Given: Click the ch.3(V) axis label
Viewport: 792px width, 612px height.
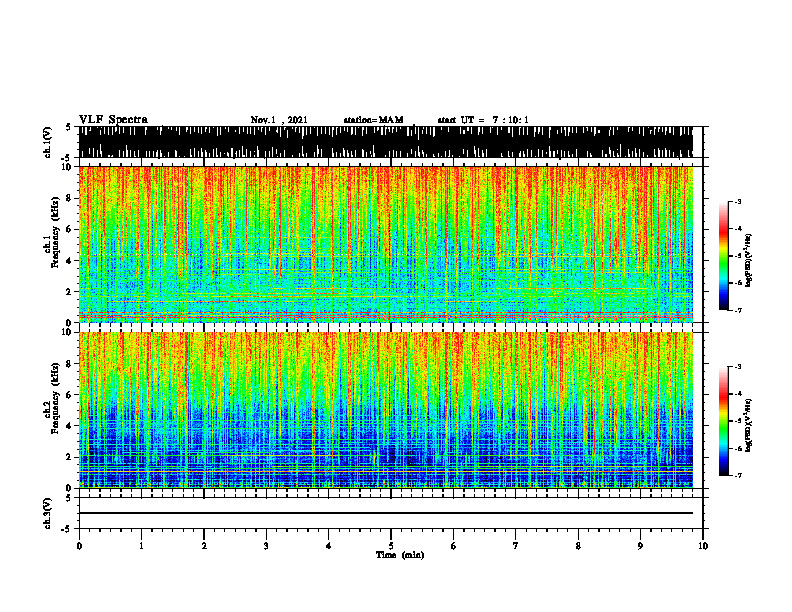Looking at the screenshot, I should point(48,513).
